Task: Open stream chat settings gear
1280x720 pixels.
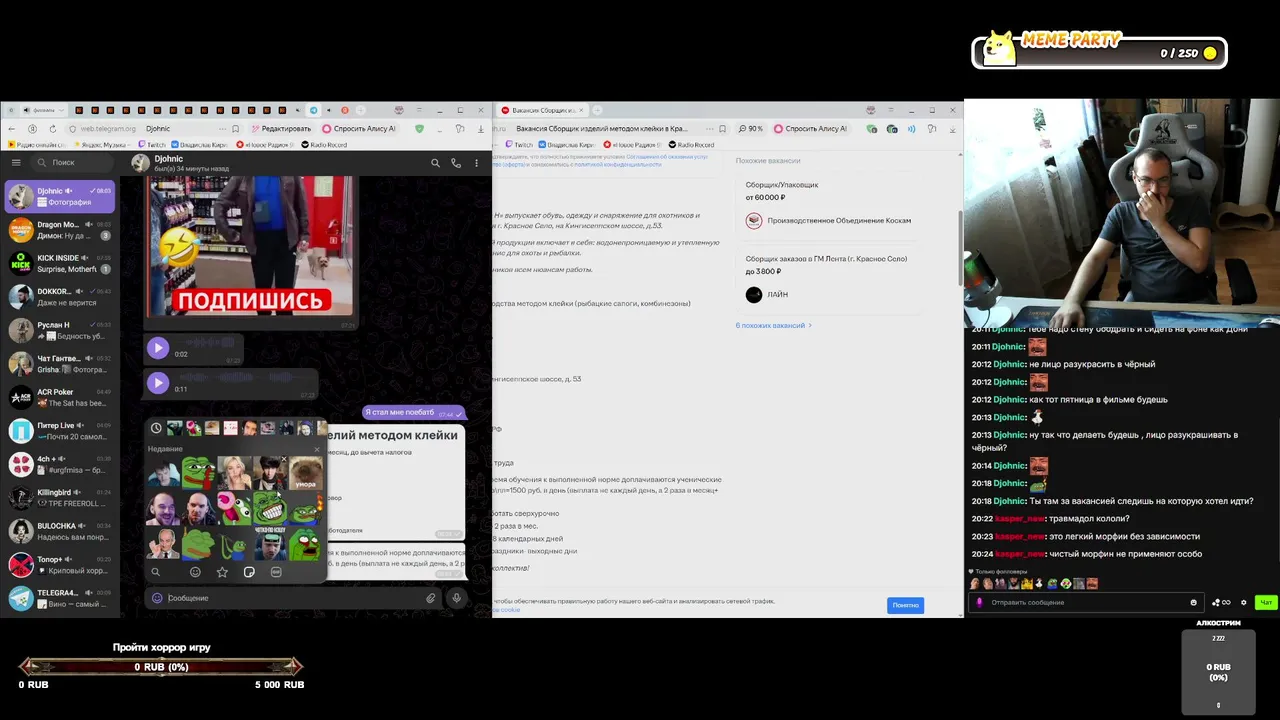Action: (1243, 603)
